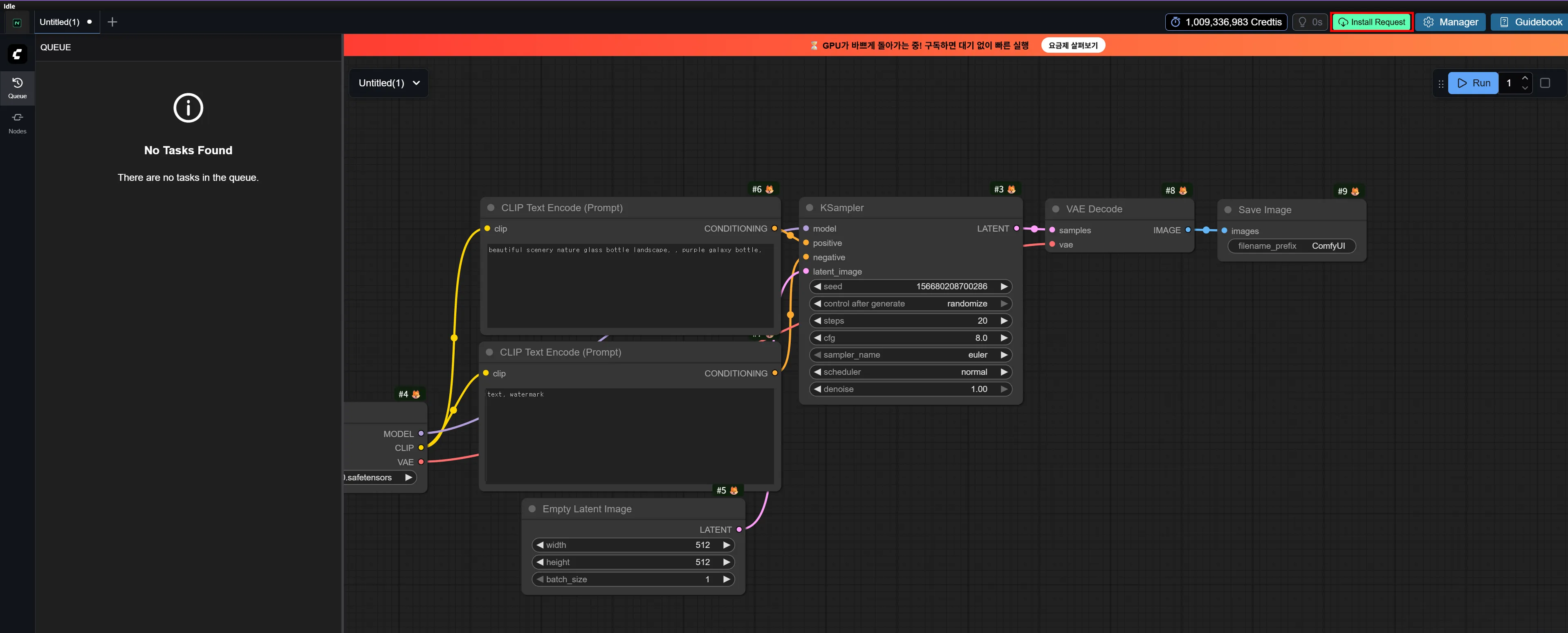Click the IMAGE output port on VAE Decode
Screen dimensions: 1568x633
coord(1188,230)
